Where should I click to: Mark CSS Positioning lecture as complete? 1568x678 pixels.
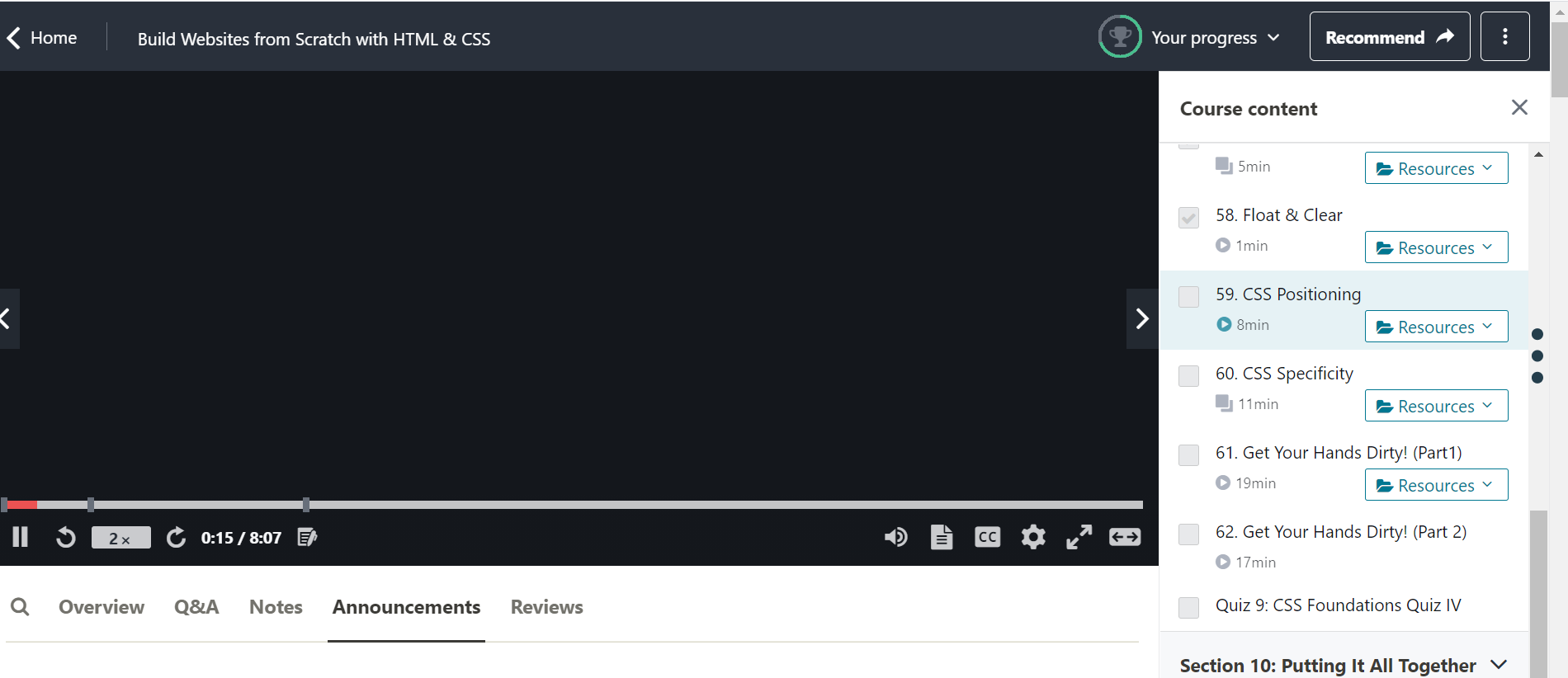1188,297
